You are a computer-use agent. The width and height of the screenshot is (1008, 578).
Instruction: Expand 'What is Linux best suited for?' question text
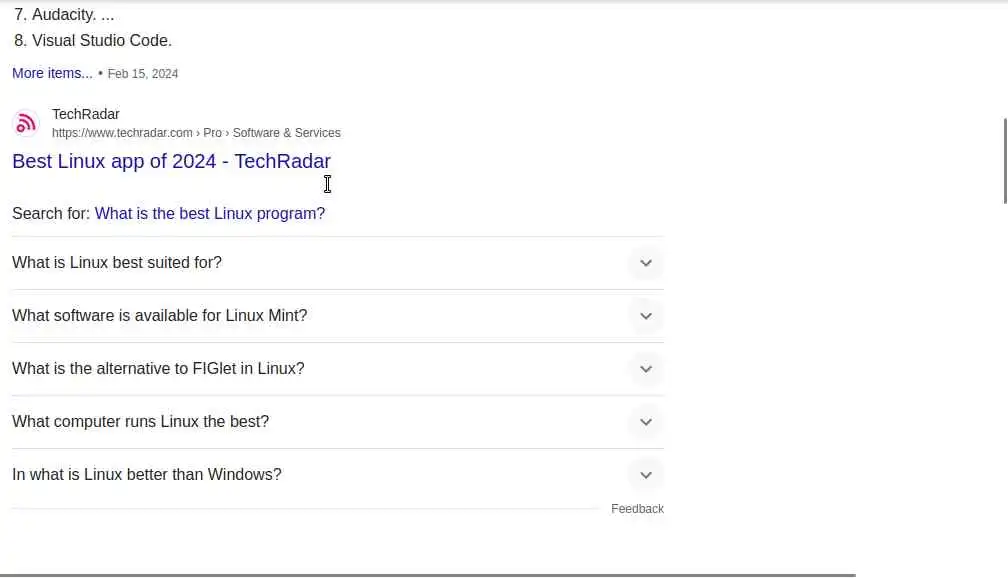(x=117, y=263)
